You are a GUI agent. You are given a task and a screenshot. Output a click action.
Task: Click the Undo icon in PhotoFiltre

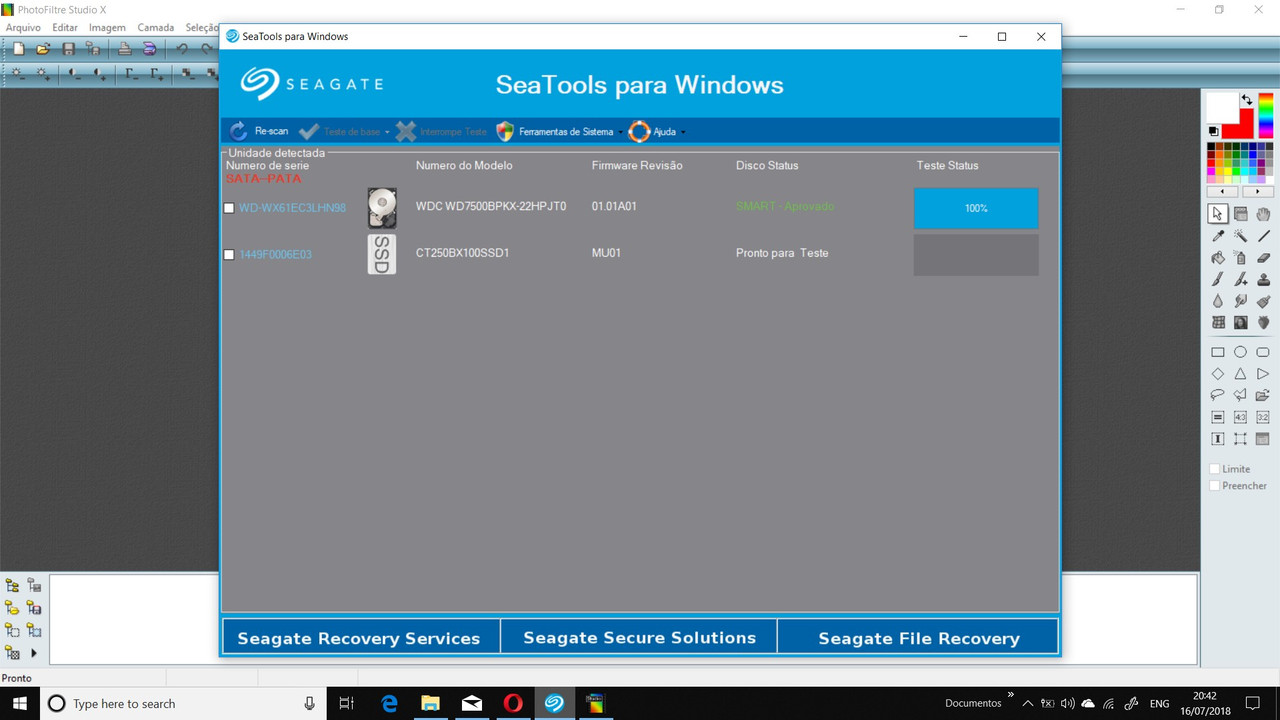(183, 48)
